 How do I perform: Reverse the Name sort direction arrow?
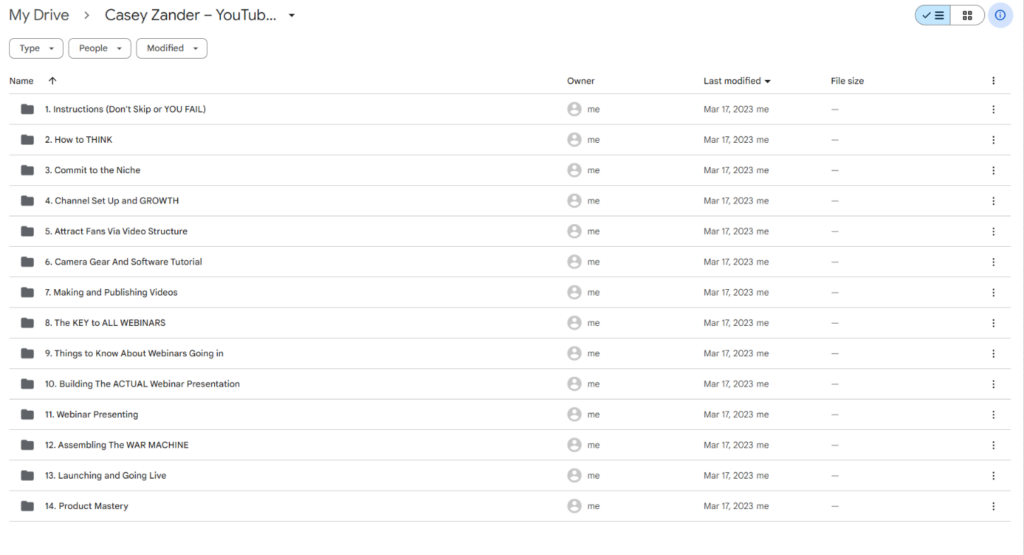point(52,81)
